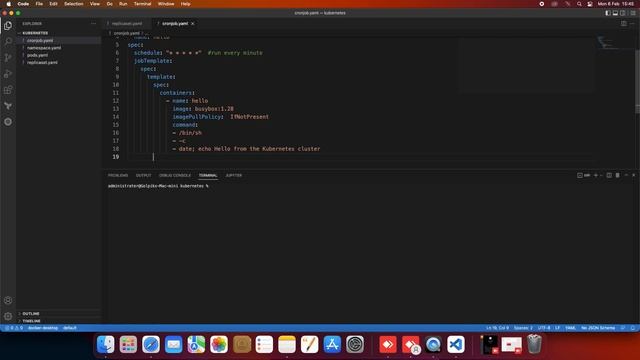Open the Search view in activity bar
The width and height of the screenshot is (640, 360).
8,42
